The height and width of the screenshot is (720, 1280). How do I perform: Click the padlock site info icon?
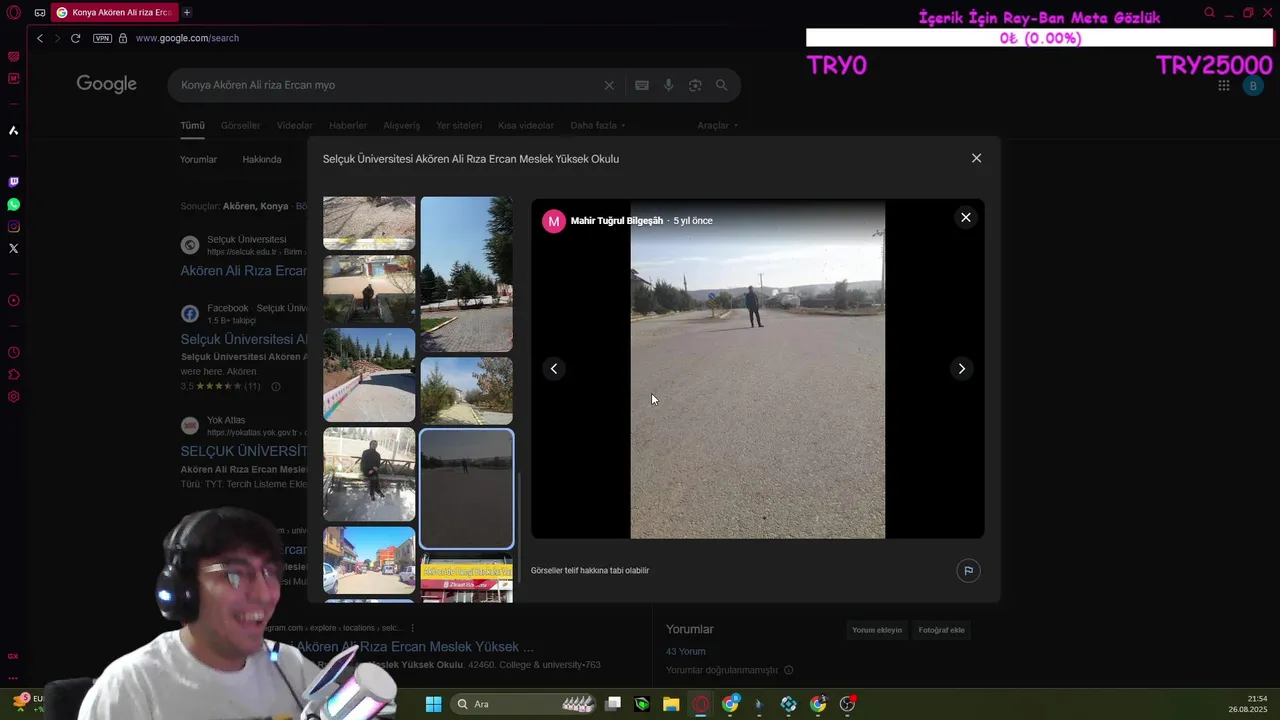[123, 38]
